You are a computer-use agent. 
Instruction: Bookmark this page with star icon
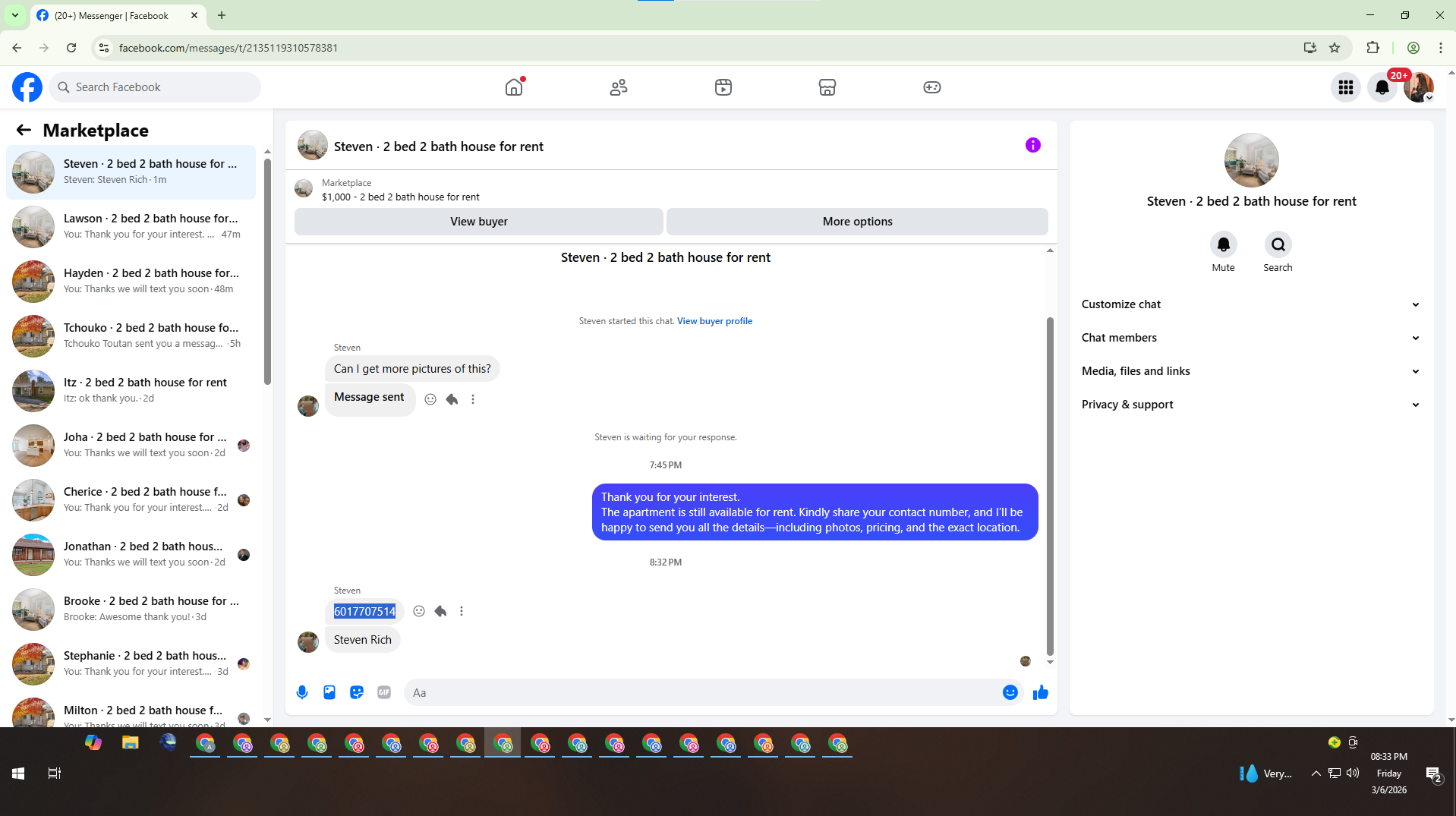pyautogui.click(x=1335, y=48)
